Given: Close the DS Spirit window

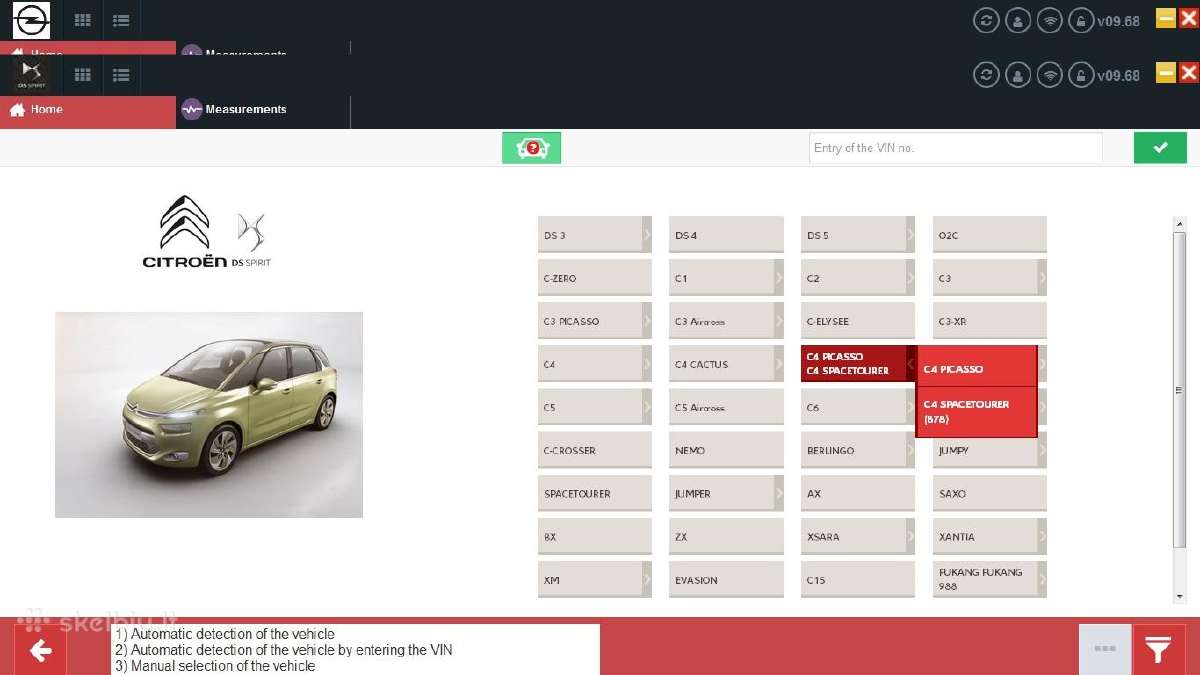Looking at the screenshot, I should [x=1188, y=72].
